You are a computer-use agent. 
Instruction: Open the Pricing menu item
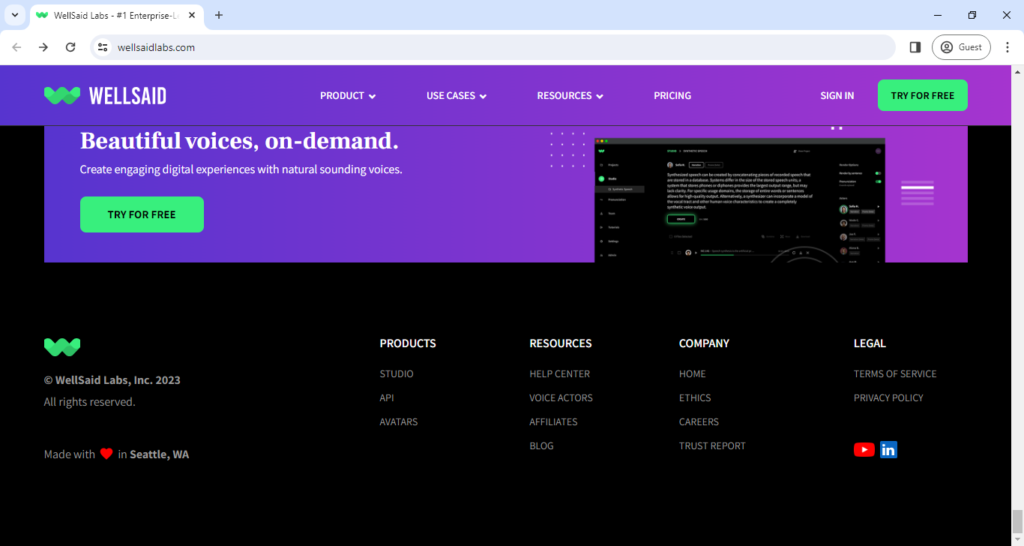tap(672, 96)
